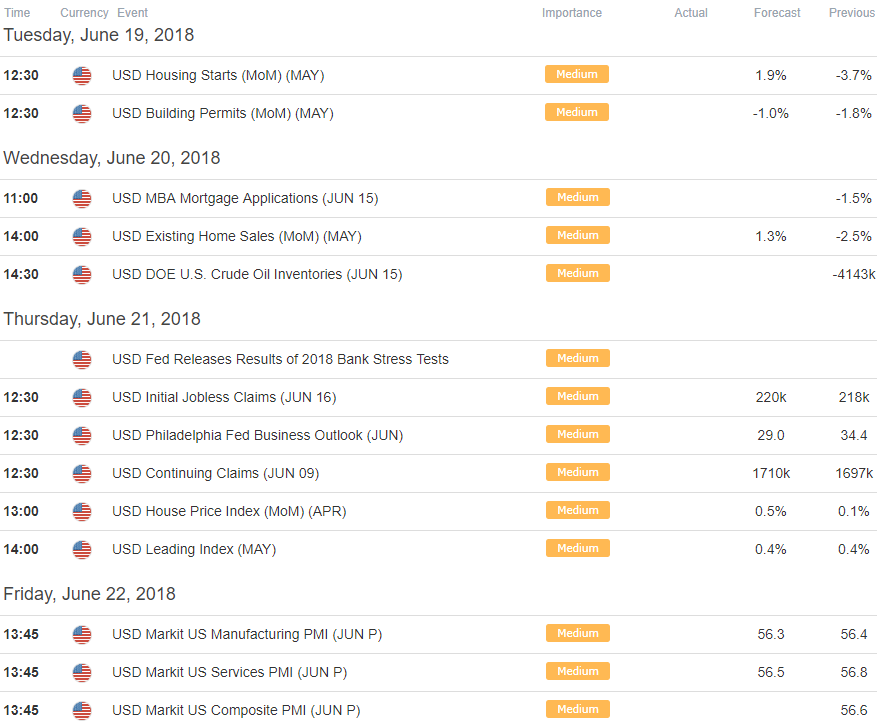This screenshot has width=877, height=726.
Task: Click the Actual column header
Action: point(691,13)
